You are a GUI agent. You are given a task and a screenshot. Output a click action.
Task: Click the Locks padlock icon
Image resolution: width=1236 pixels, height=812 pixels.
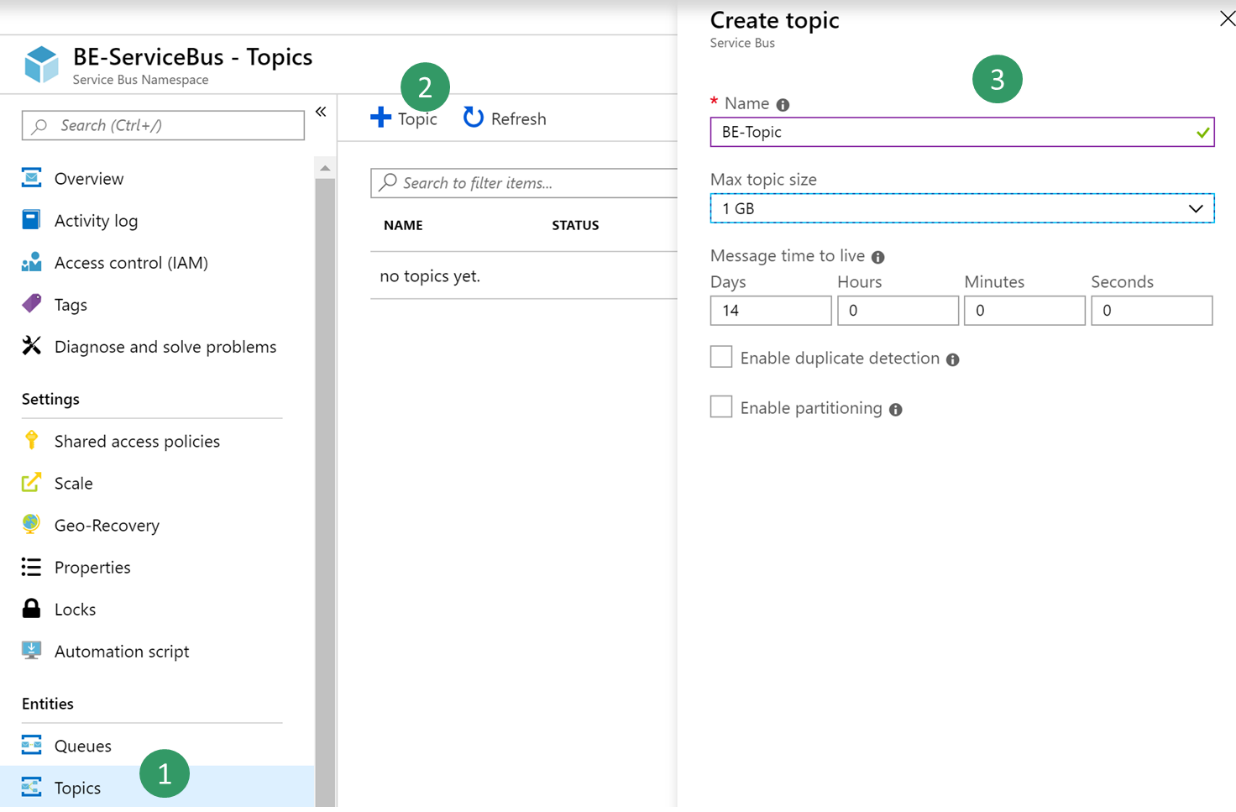32,609
